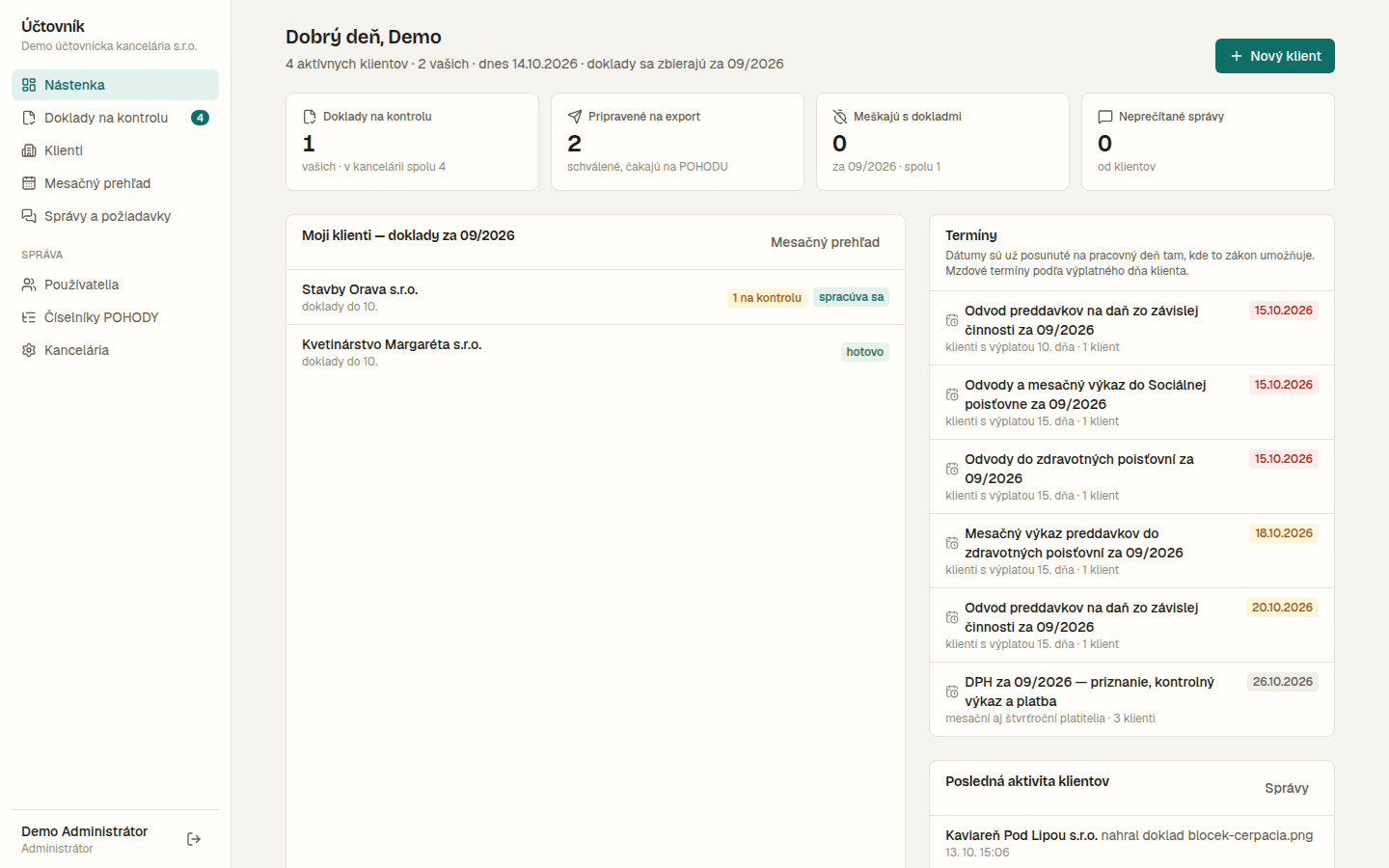Image resolution: width=1389 pixels, height=868 pixels.
Task: Open Číselníky POHODY settings
Action: [x=116, y=317]
